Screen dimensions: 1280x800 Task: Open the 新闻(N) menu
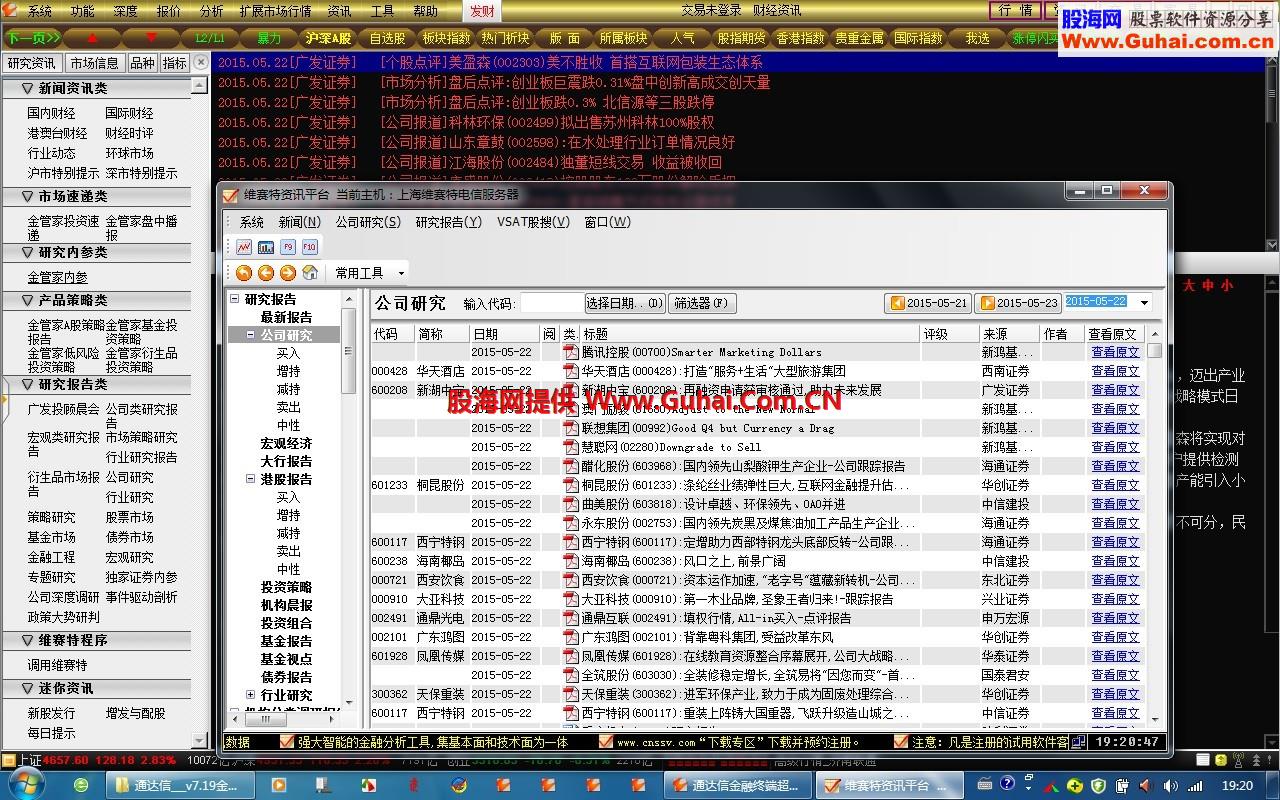click(x=300, y=222)
